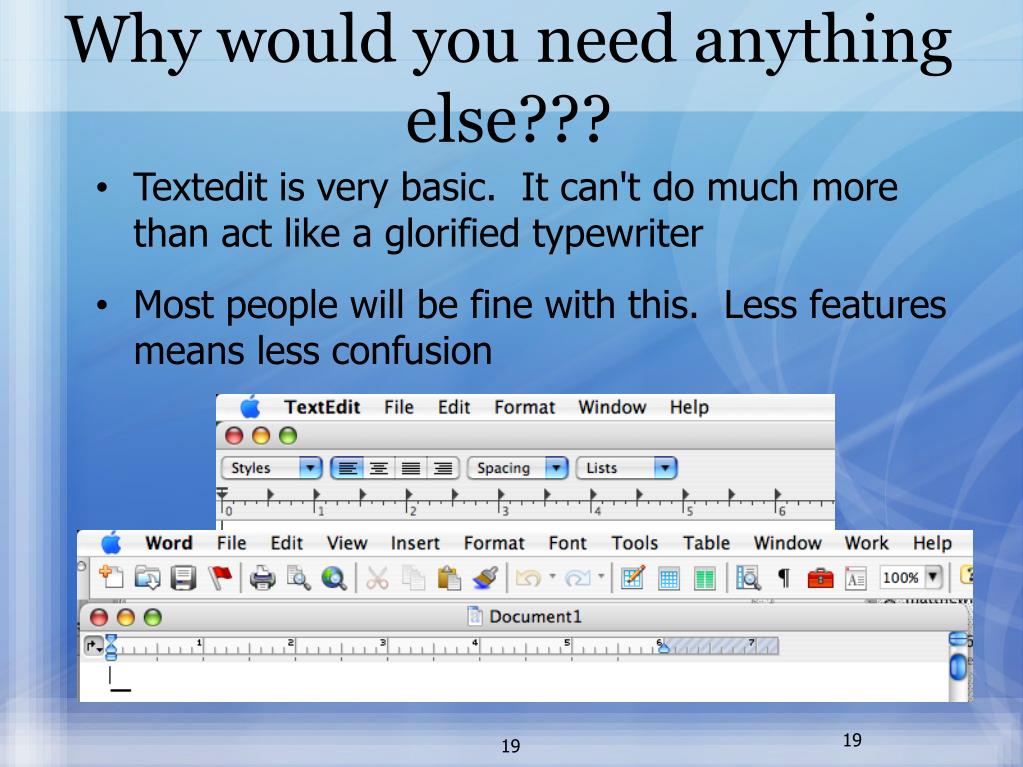Click the vertical scrollbar thumb in Word
The image size is (1023, 767).
958,667
